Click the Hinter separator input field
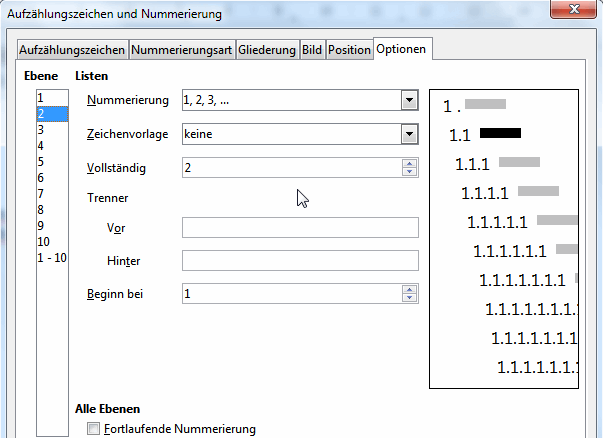 point(300,261)
